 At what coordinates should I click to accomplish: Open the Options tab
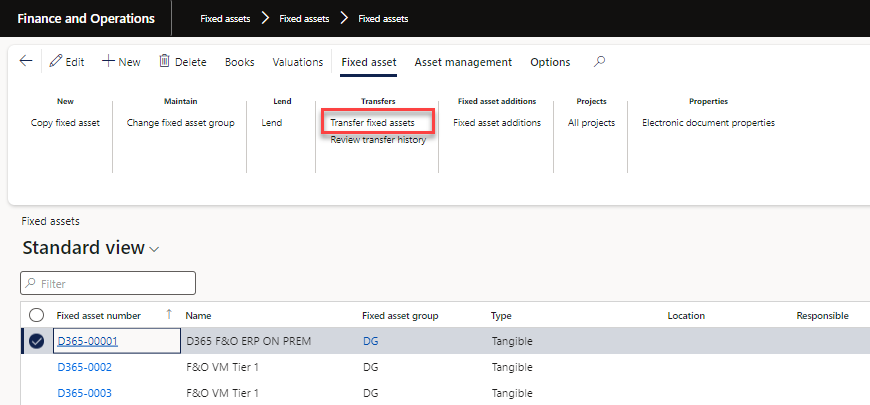(550, 62)
